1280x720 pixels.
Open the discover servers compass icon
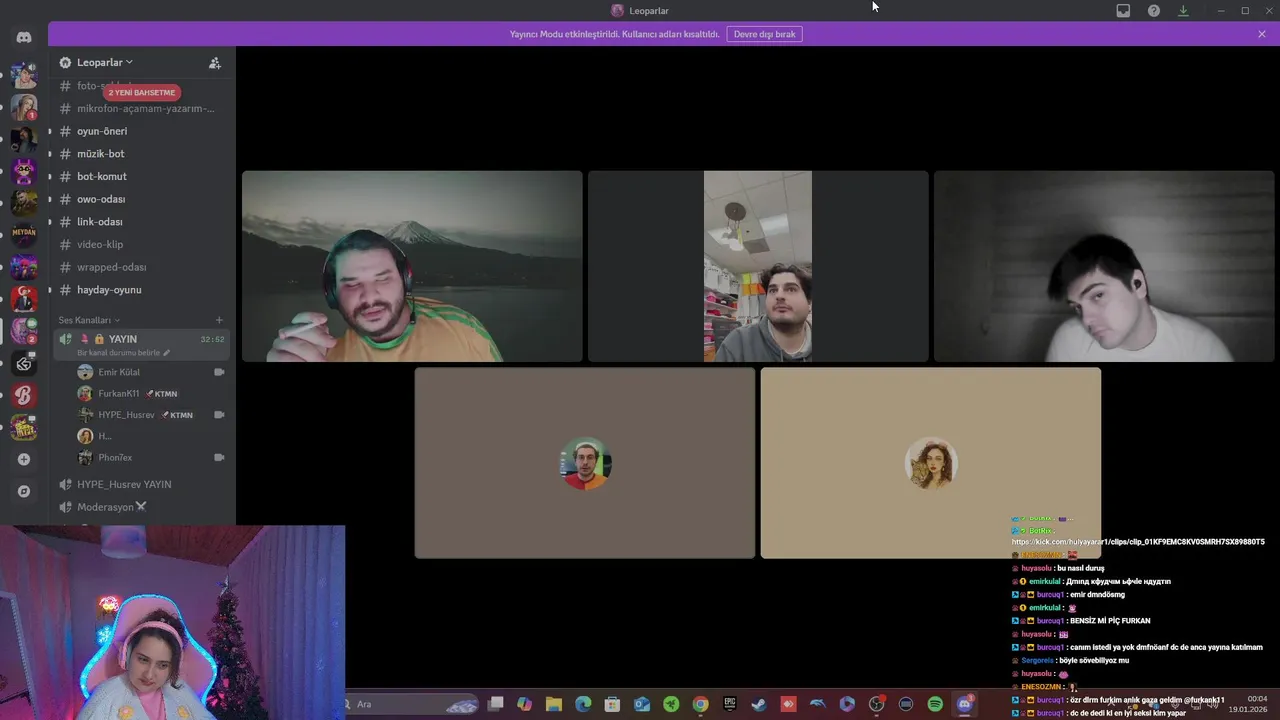(24, 492)
